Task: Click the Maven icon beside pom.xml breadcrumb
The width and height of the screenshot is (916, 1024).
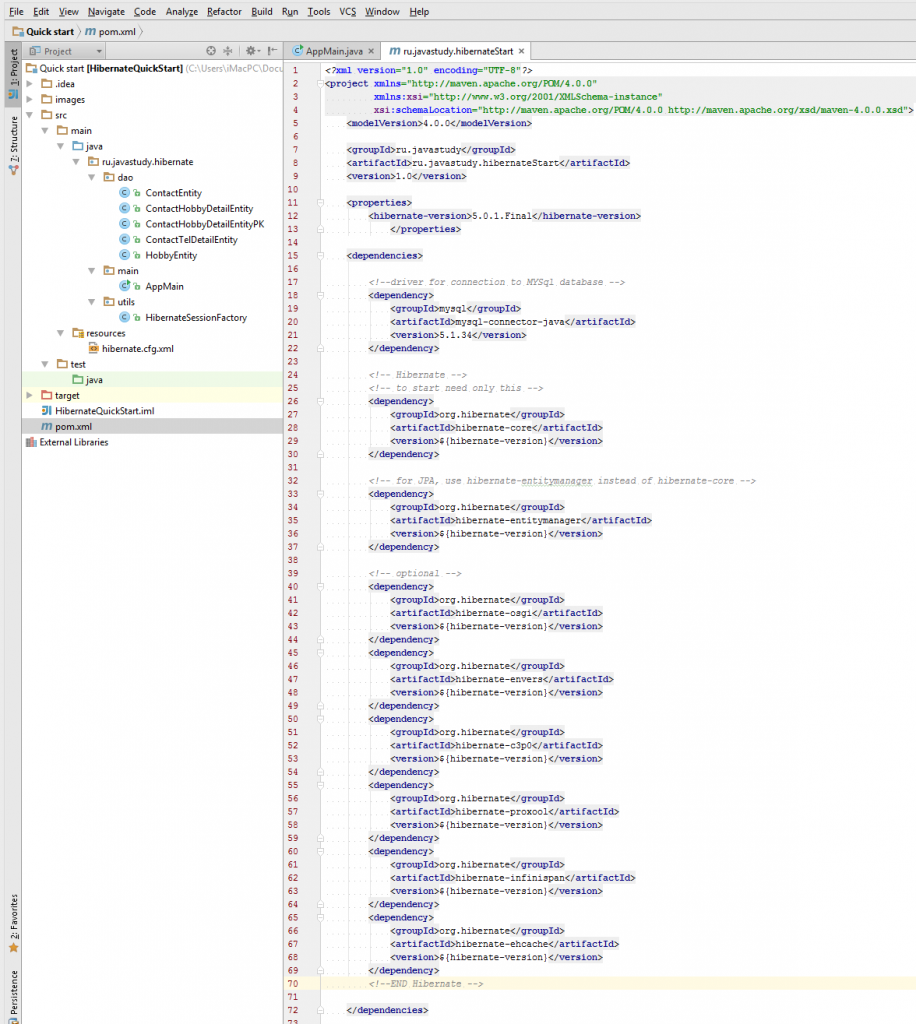Action: pos(88,31)
